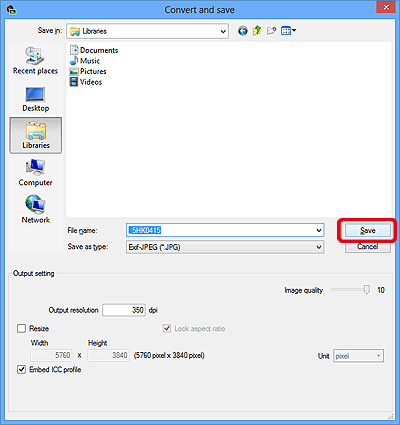The height and width of the screenshot is (425, 400).
Task: Select the Documents library
Action: [94, 50]
